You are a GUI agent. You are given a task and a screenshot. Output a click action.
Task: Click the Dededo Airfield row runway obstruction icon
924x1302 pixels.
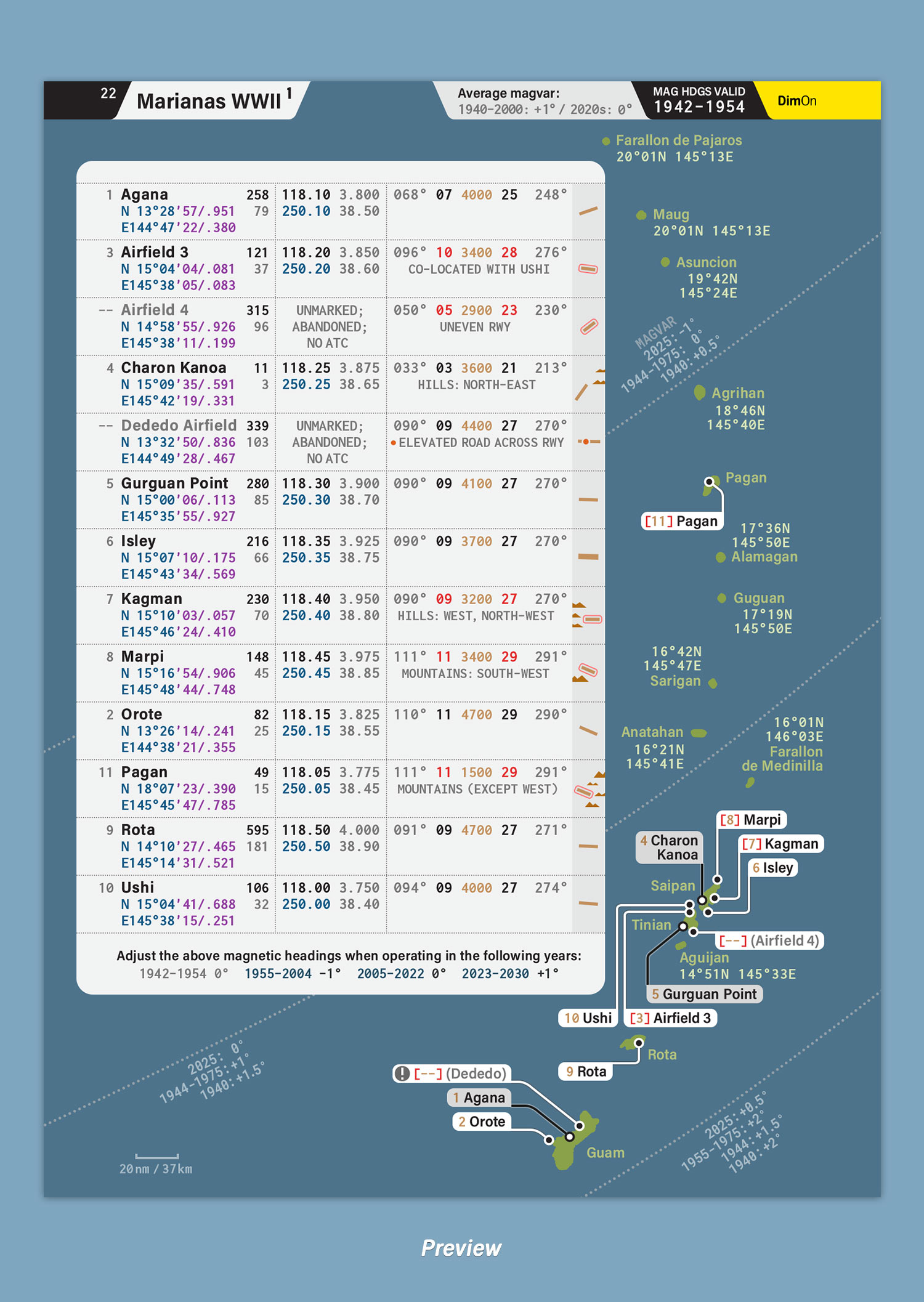coord(588,442)
